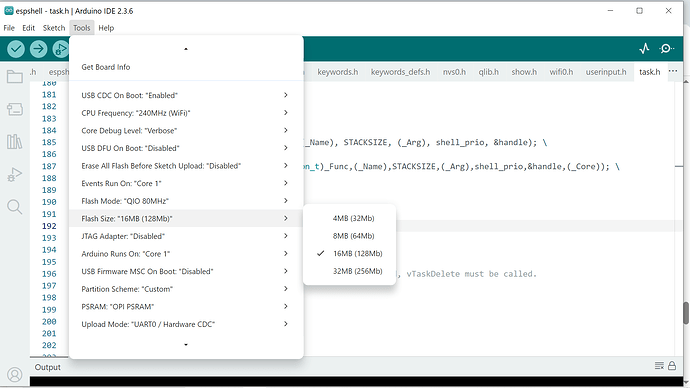The height and width of the screenshot is (388, 690).
Task: Toggle the output scroll lock icon
Action: (x=672, y=366)
